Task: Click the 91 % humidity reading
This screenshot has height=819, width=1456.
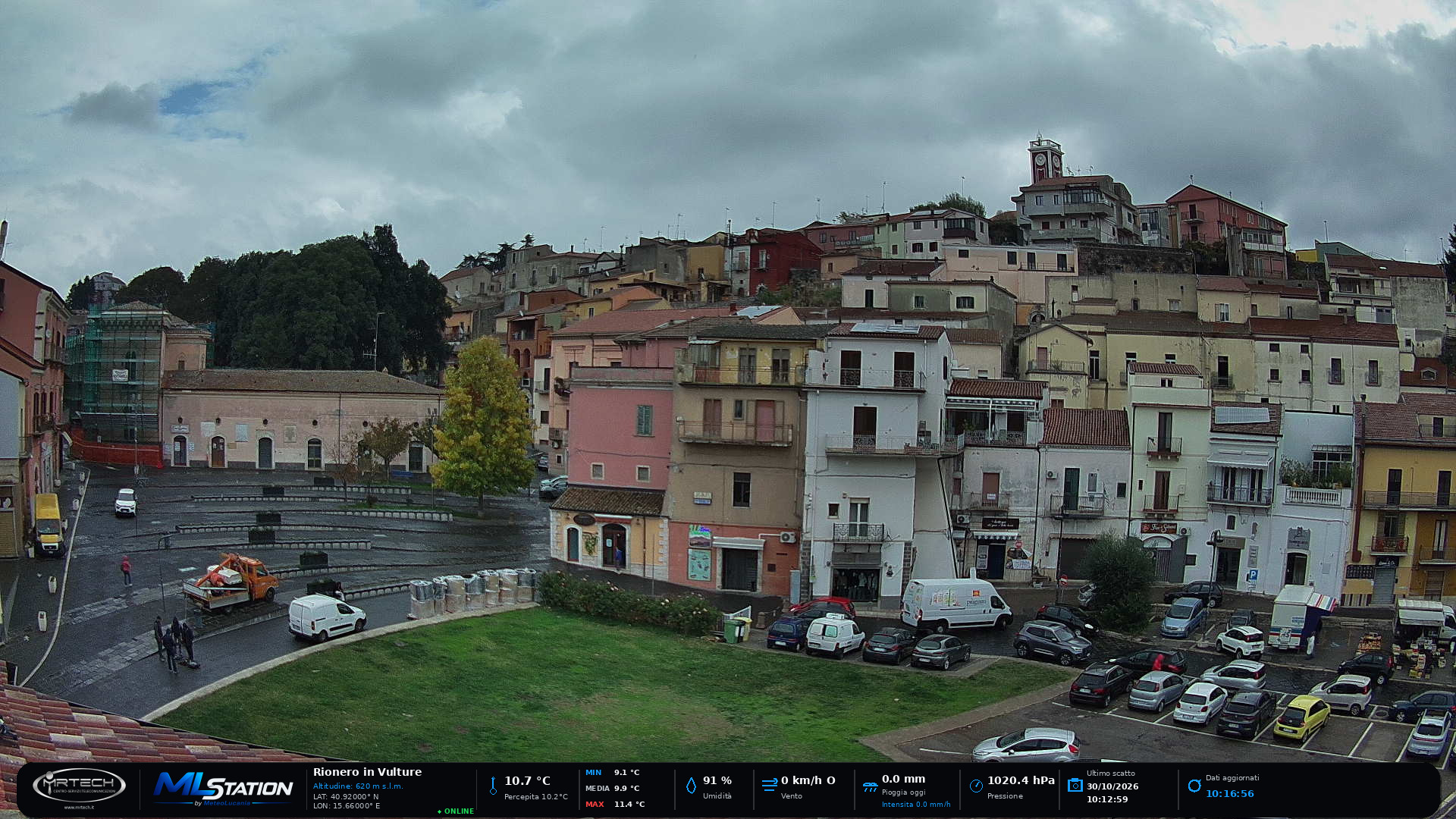Action: click(717, 781)
